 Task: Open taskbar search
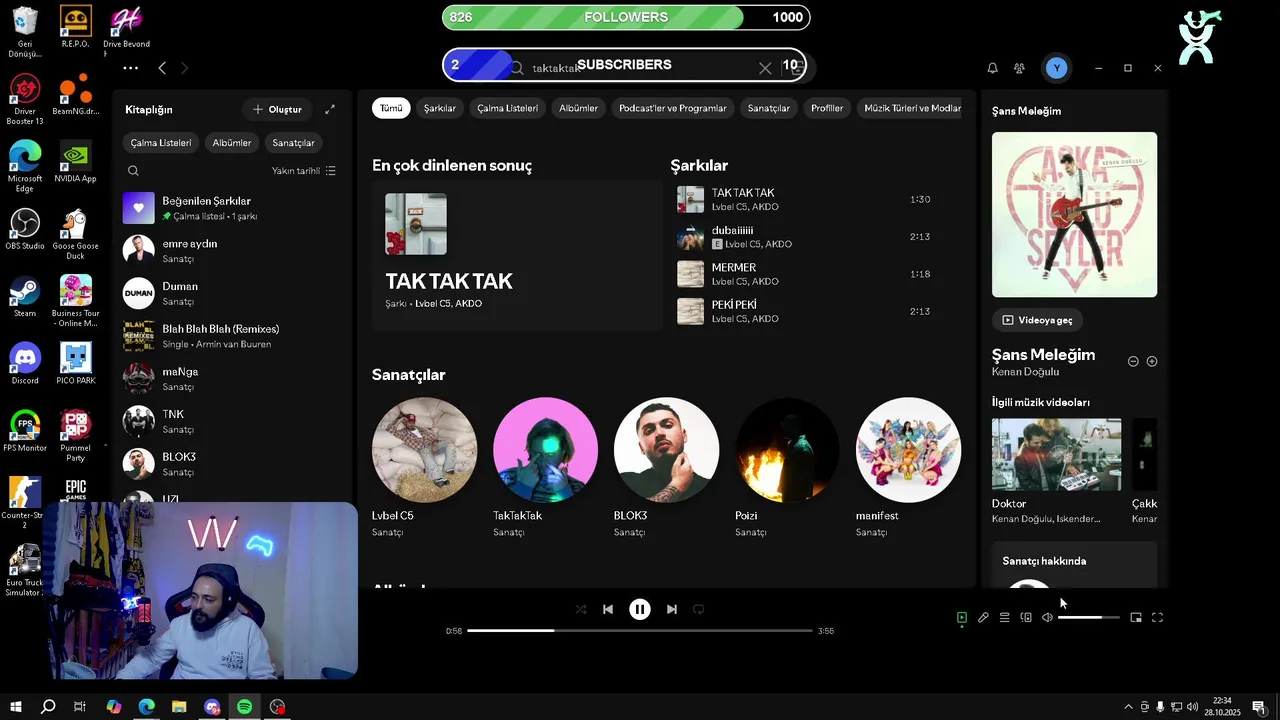[x=48, y=707]
